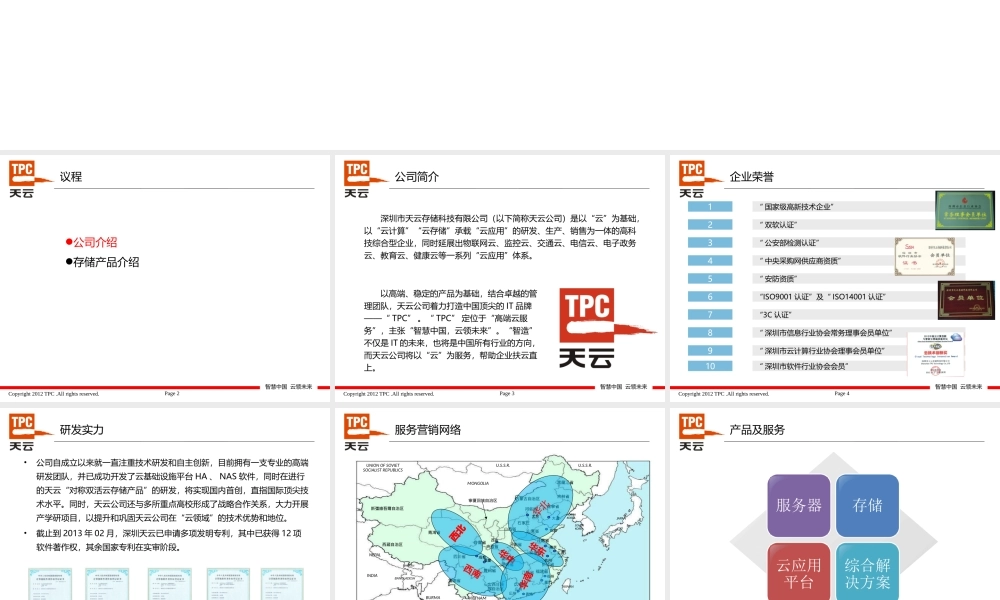The image size is (1000, 600).
Task: Click the small TPC logo on the 产品及服务 slide
Action: click(x=699, y=432)
